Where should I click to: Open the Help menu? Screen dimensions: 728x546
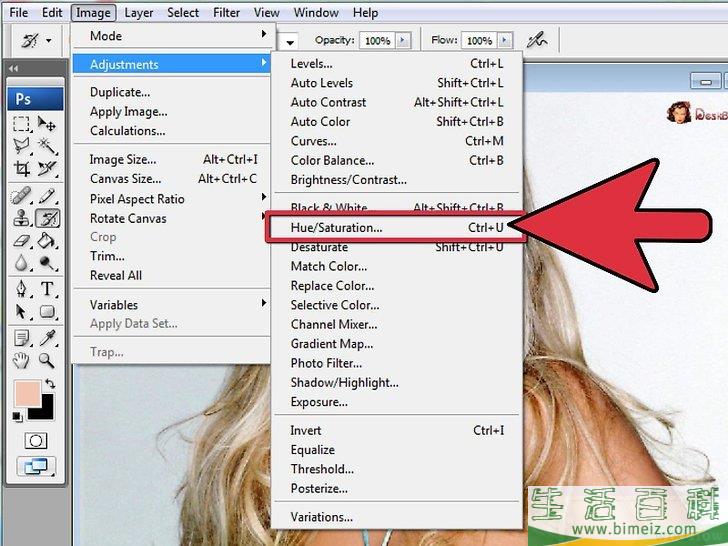tap(365, 13)
